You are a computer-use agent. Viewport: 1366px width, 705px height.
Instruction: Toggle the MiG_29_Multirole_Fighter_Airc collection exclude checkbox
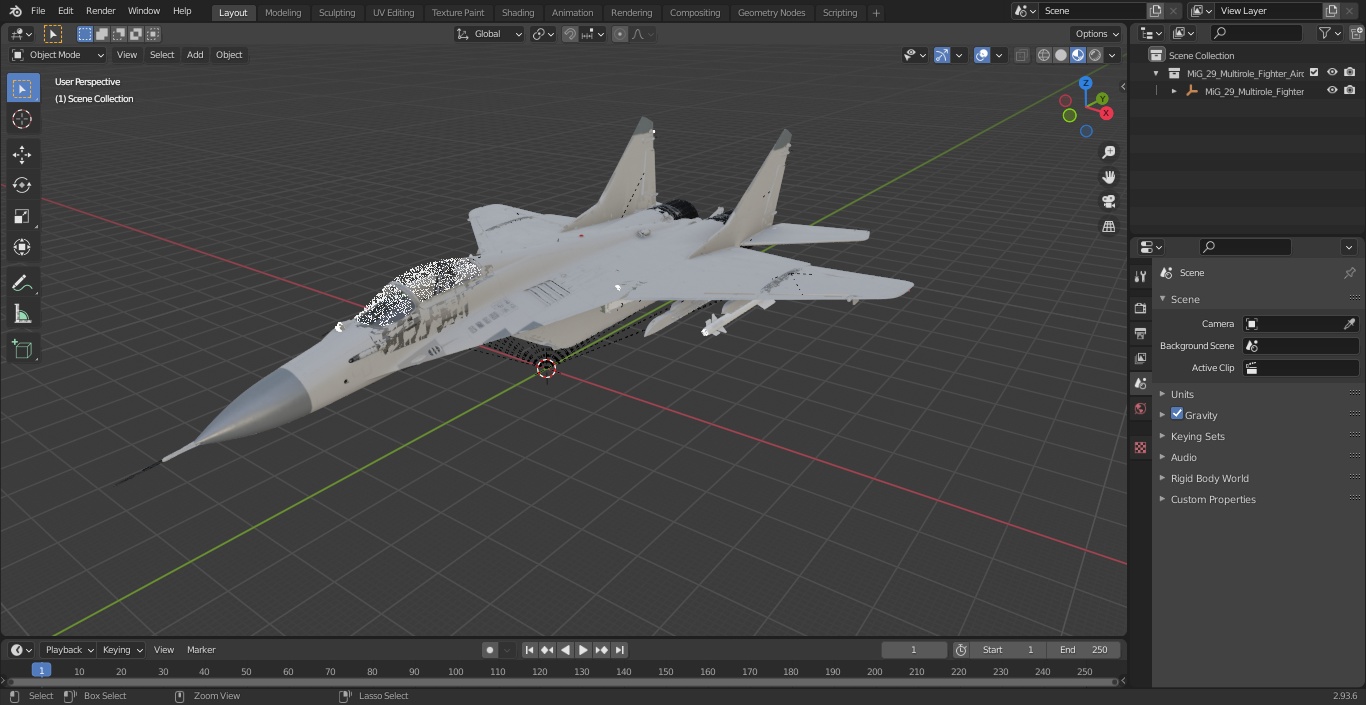pyautogui.click(x=1314, y=72)
